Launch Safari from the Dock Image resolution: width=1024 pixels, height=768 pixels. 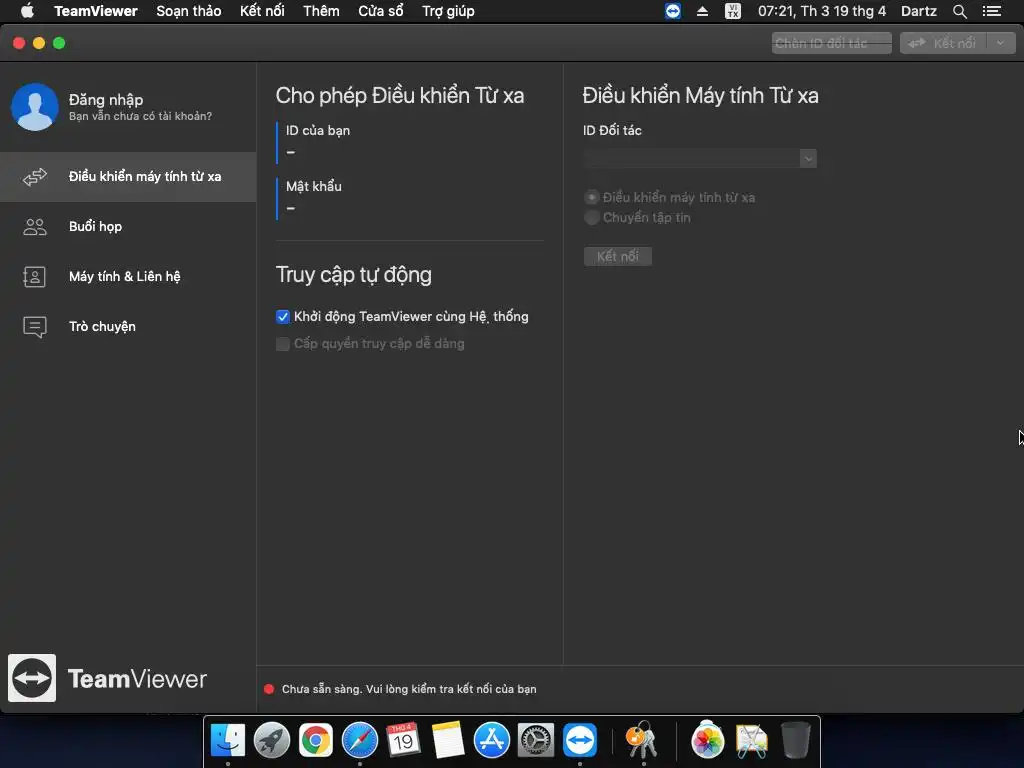click(360, 740)
